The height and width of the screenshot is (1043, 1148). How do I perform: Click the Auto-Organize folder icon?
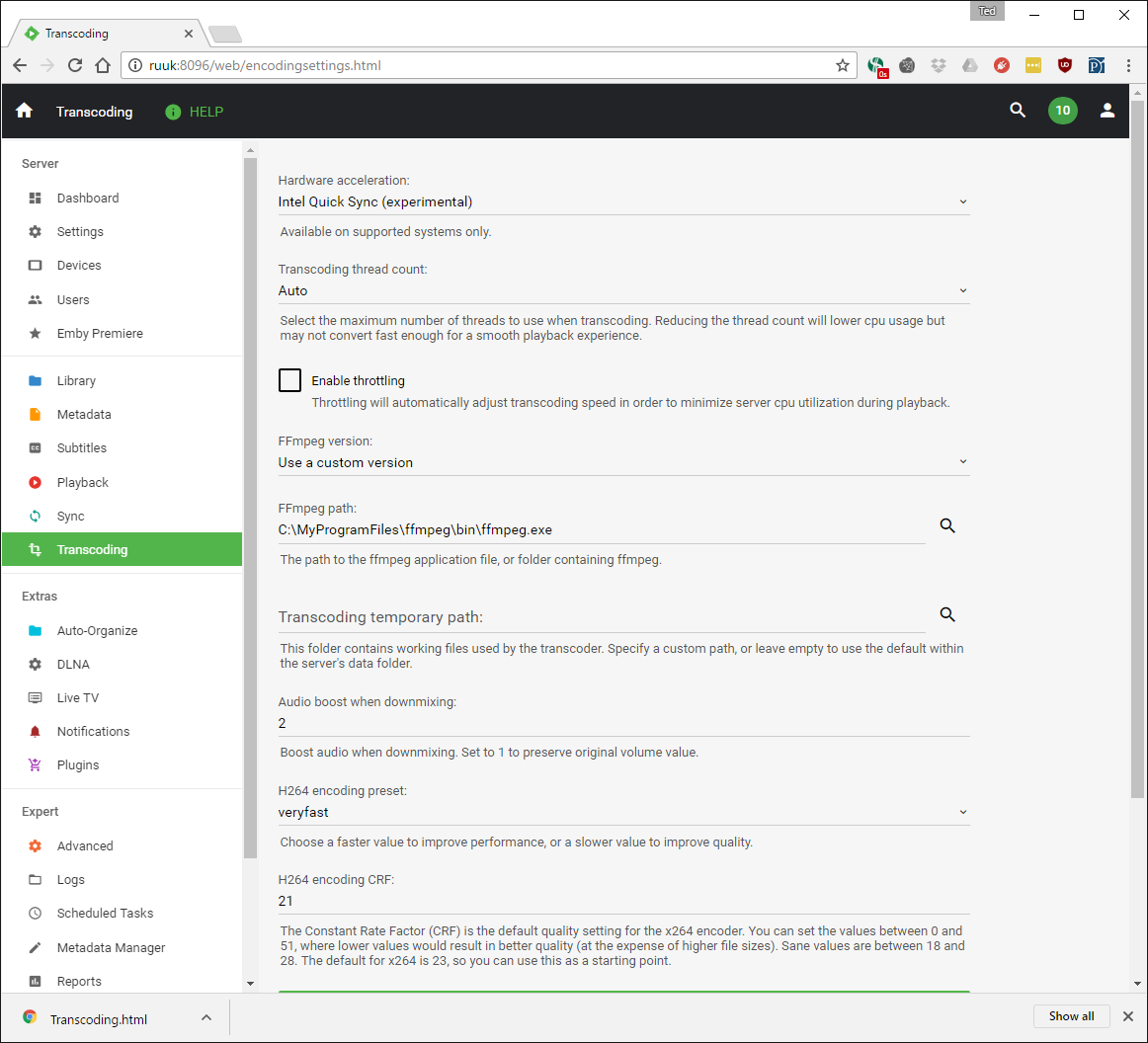point(36,631)
